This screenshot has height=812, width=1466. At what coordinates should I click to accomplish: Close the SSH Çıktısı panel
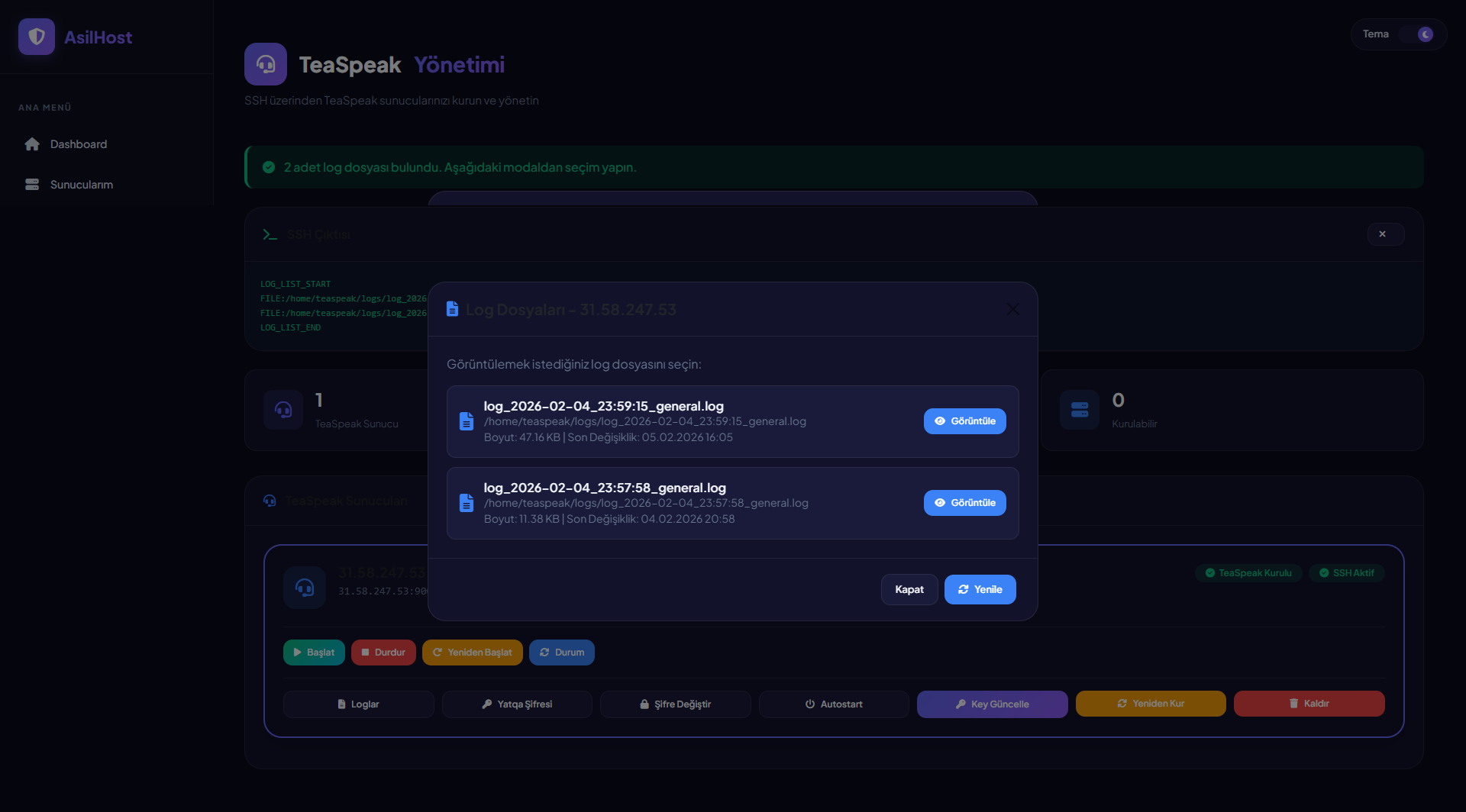pos(1385,234)
